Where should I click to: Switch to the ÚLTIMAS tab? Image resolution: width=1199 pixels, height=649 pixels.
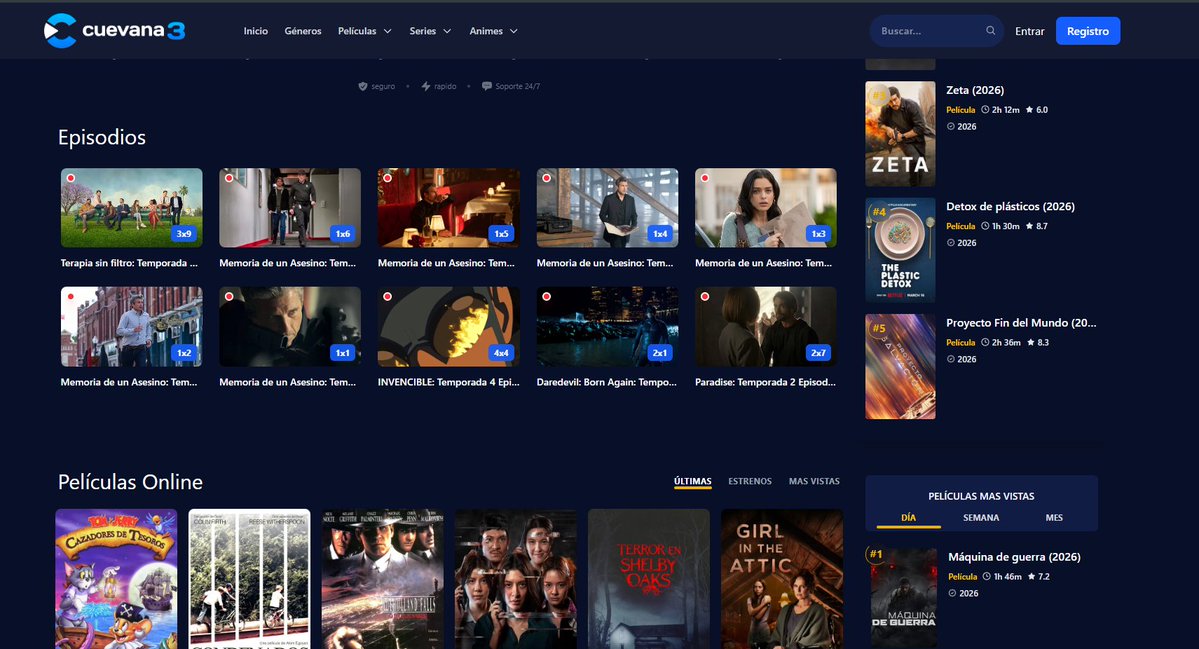tap(693, 482)
